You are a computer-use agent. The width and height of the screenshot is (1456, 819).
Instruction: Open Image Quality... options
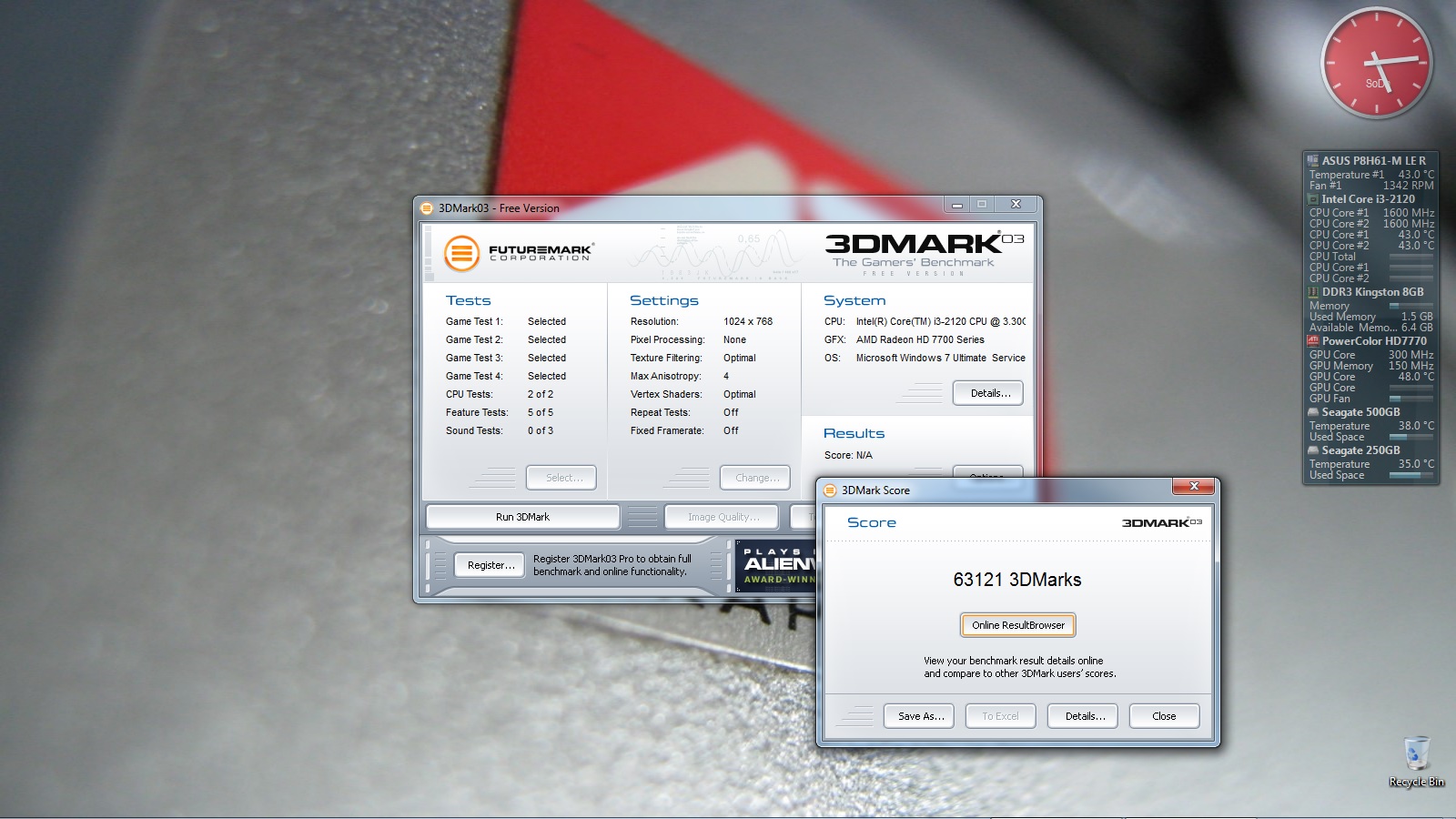722,517
